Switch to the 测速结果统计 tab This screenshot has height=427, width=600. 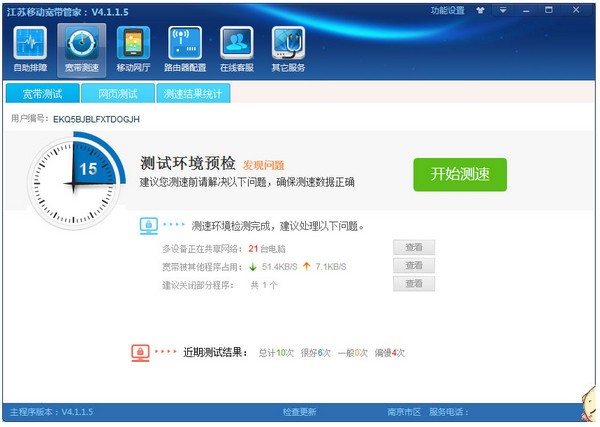[x=193, y=93]
